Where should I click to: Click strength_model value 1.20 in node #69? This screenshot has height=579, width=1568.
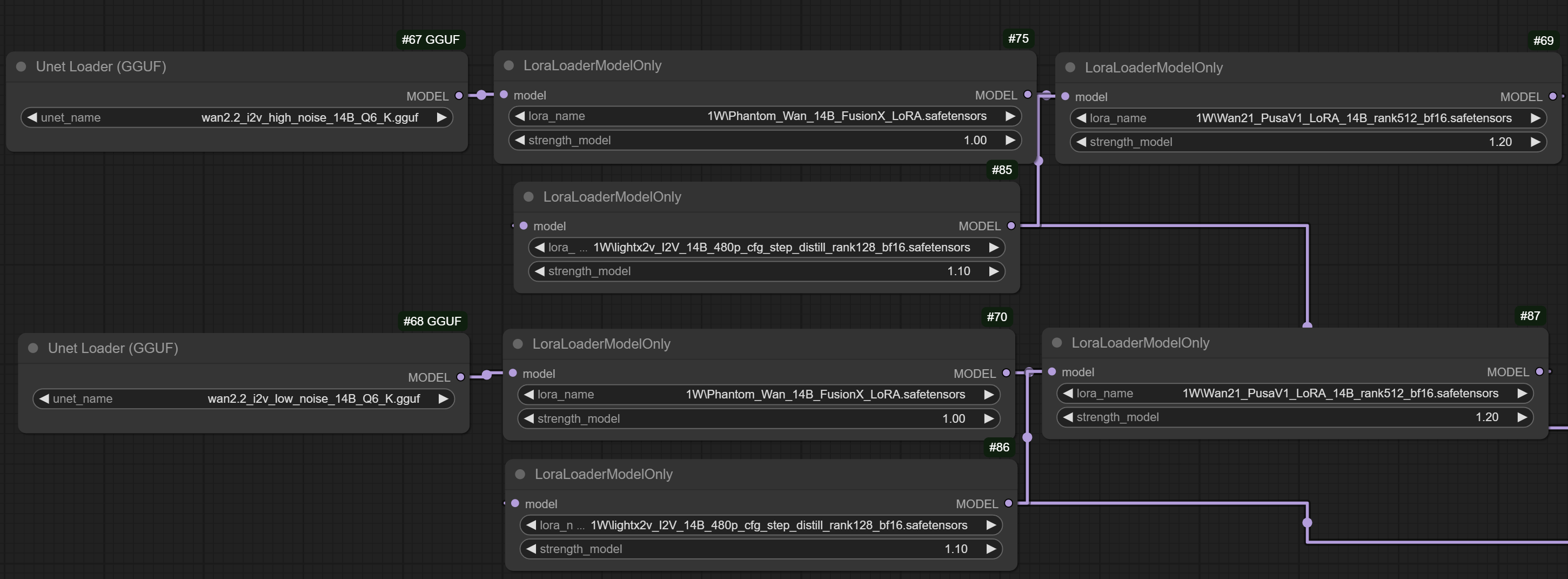pyautogui.click(x=1500, y=142)
